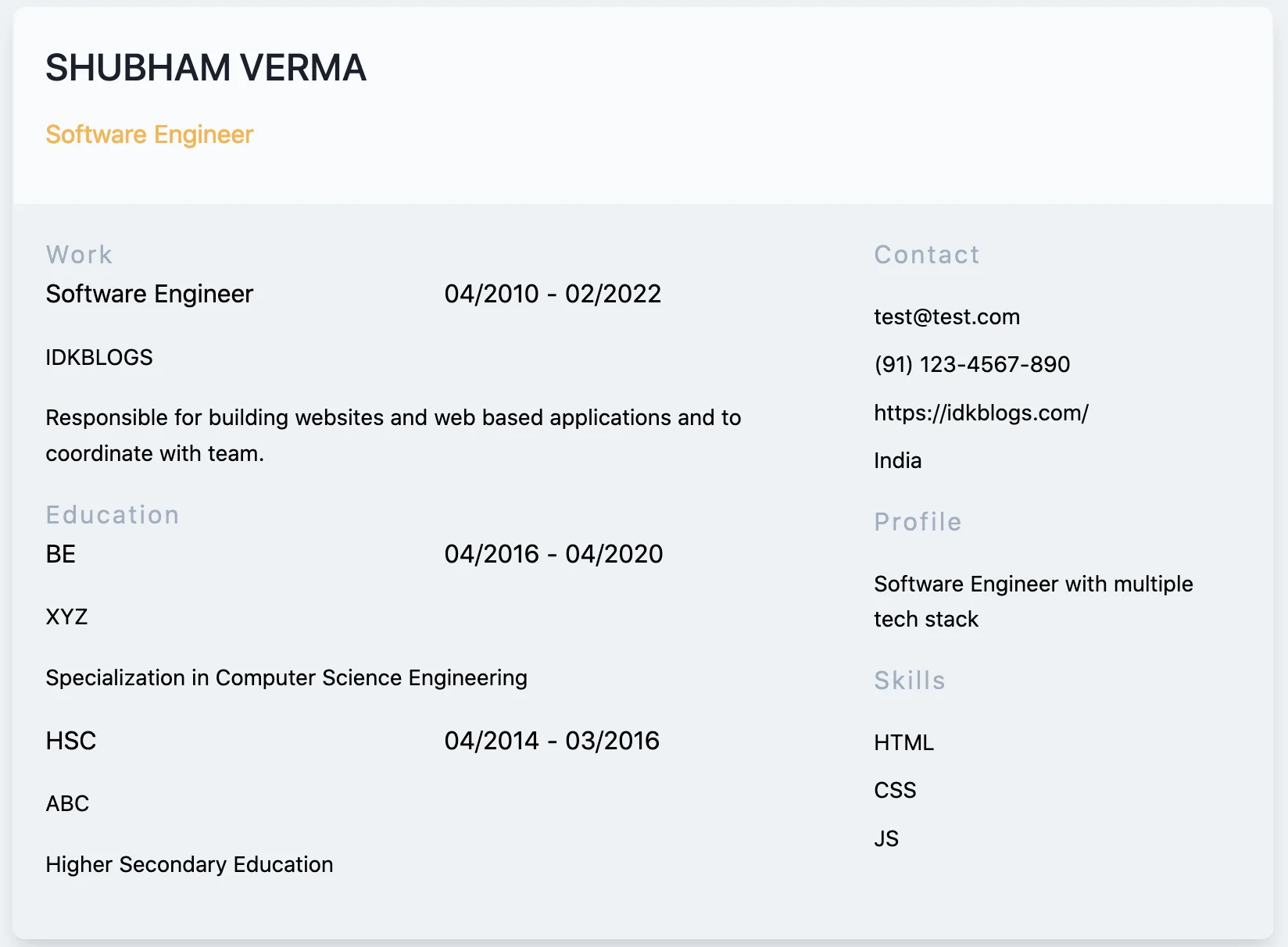Viewport: 1288px width, 947px height.
Task: Select the Education section heading
Action: coord(113,515)
